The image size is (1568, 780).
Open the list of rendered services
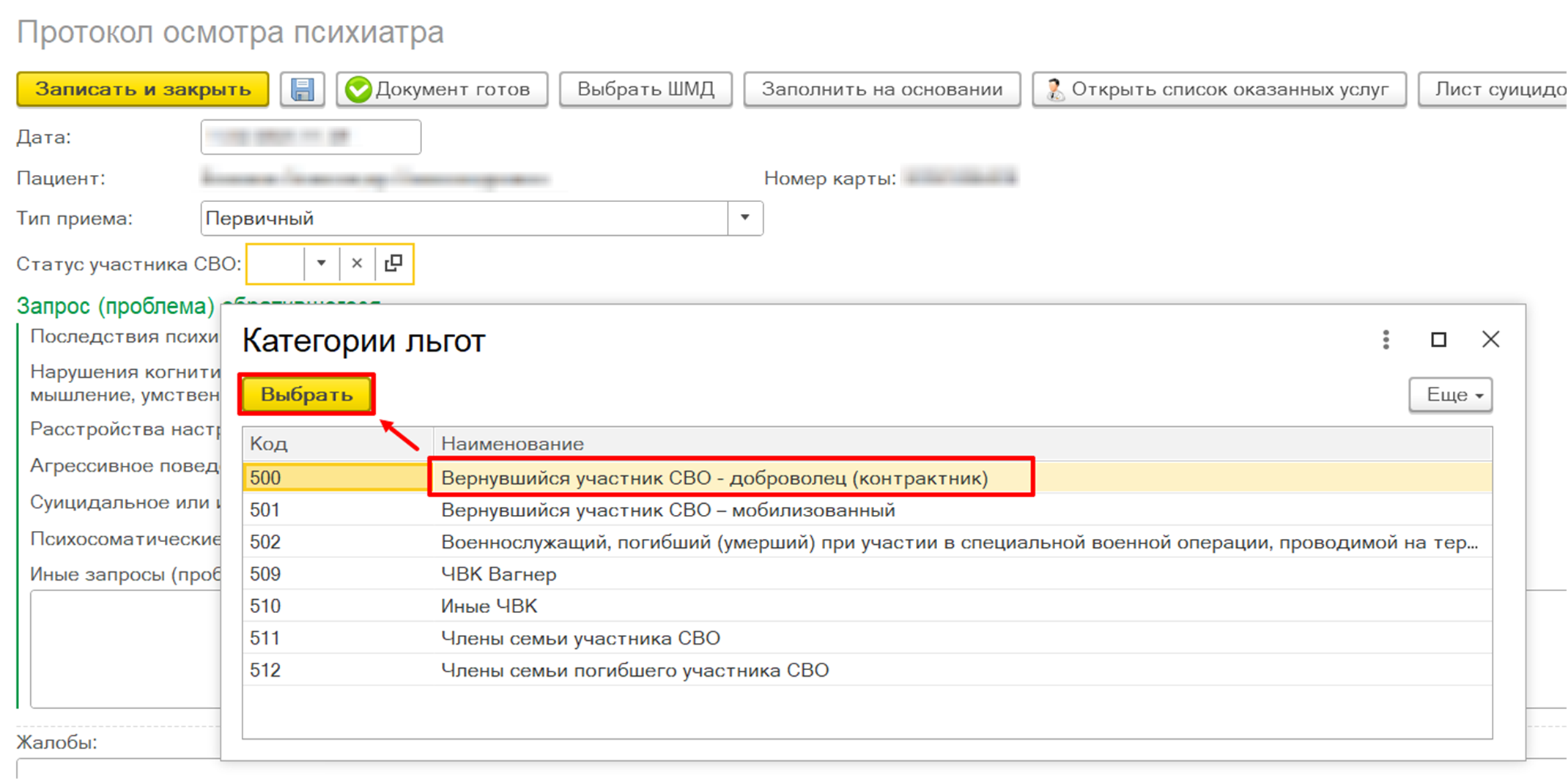click(x=1218, y=89)
